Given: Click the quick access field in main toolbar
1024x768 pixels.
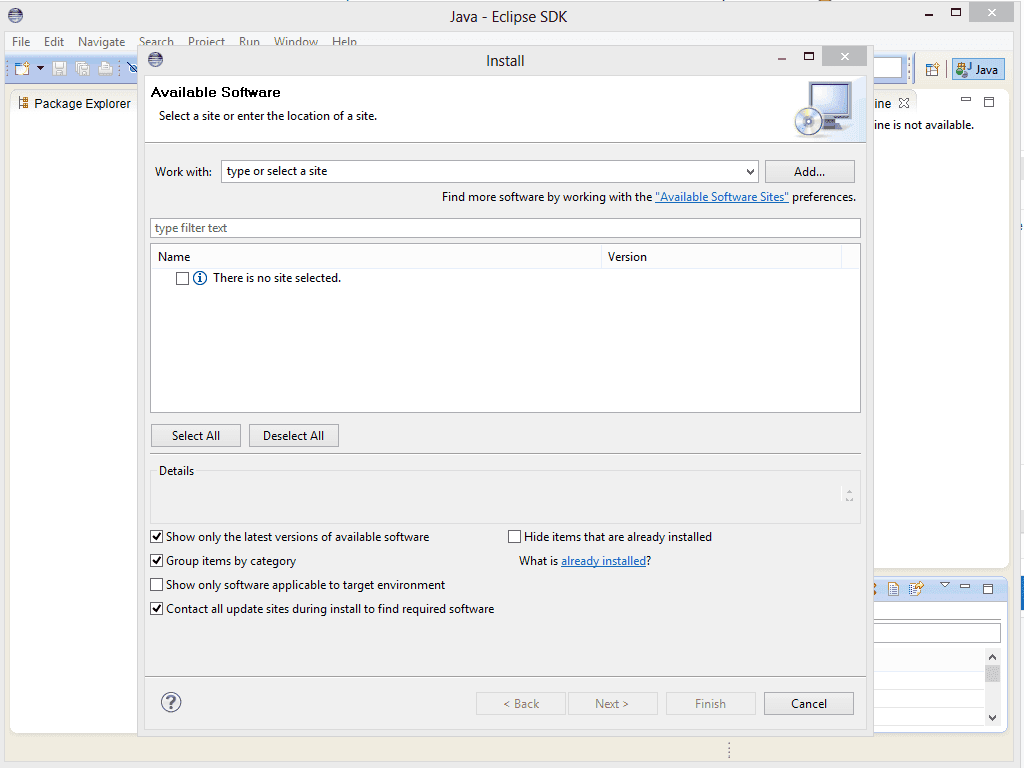Looking at the screenshot, I should [888, 68].
